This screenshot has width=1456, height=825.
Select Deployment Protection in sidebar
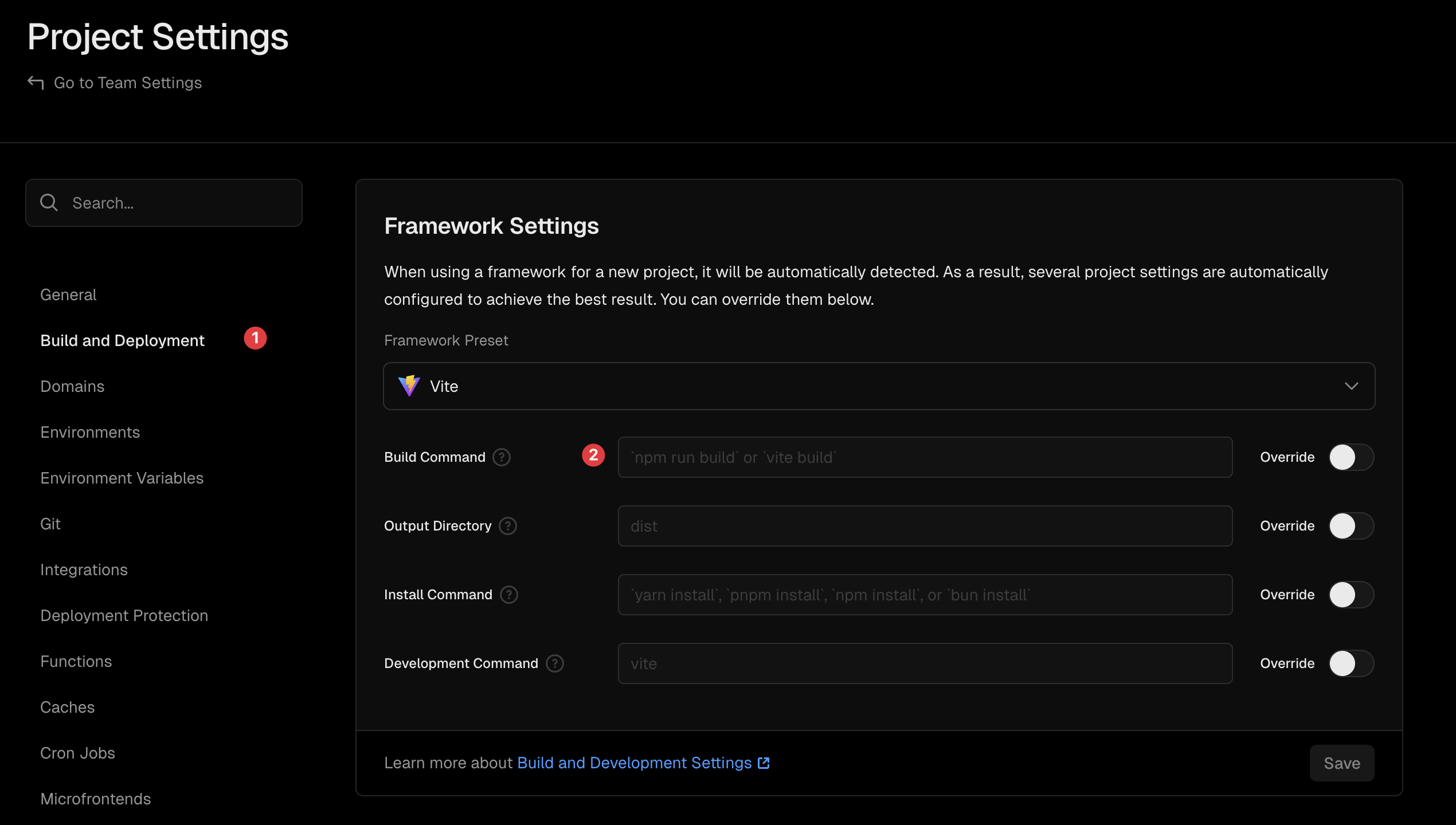coord(124,615)
